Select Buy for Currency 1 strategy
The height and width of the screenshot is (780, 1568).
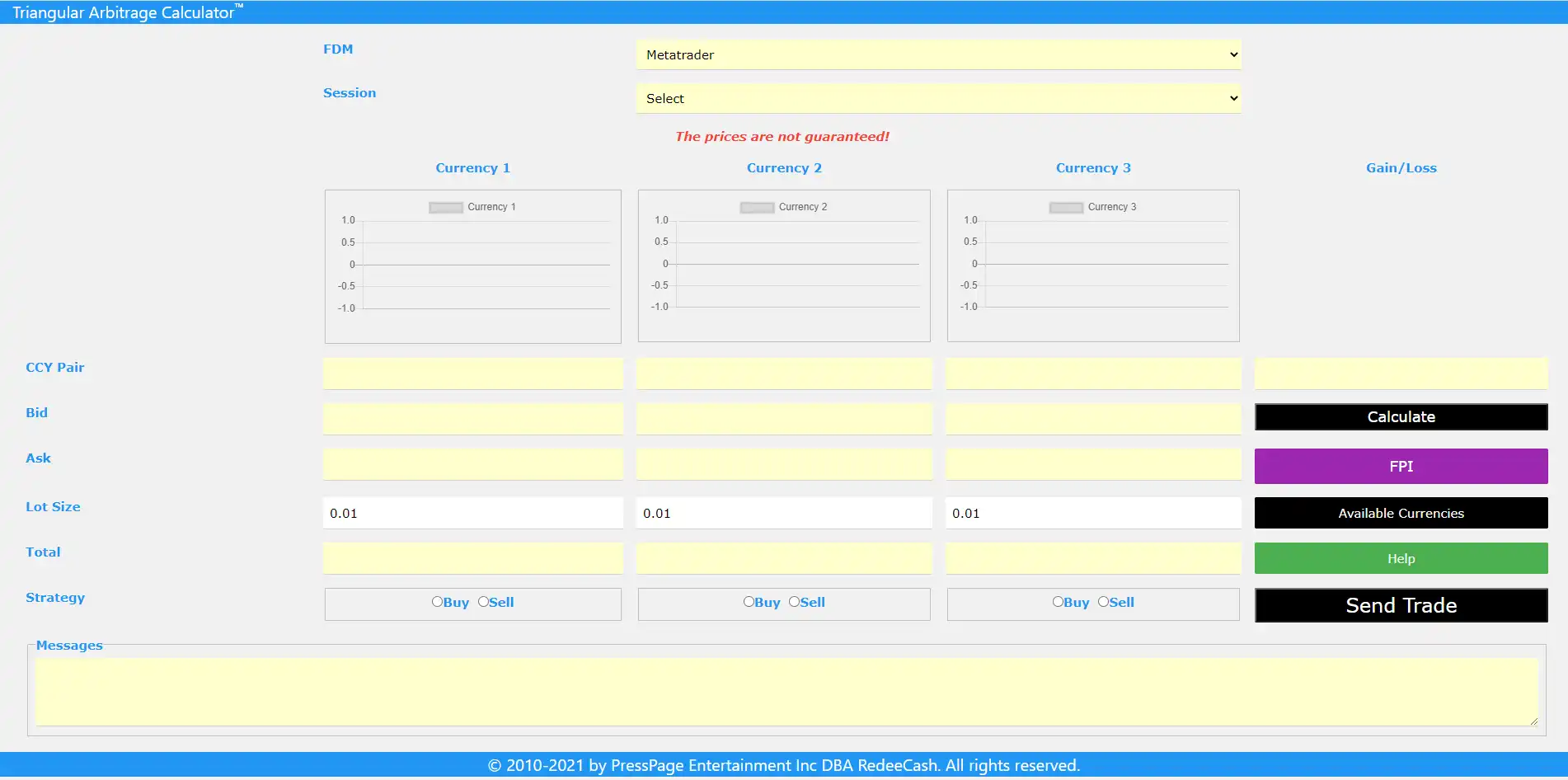[437, 602]
